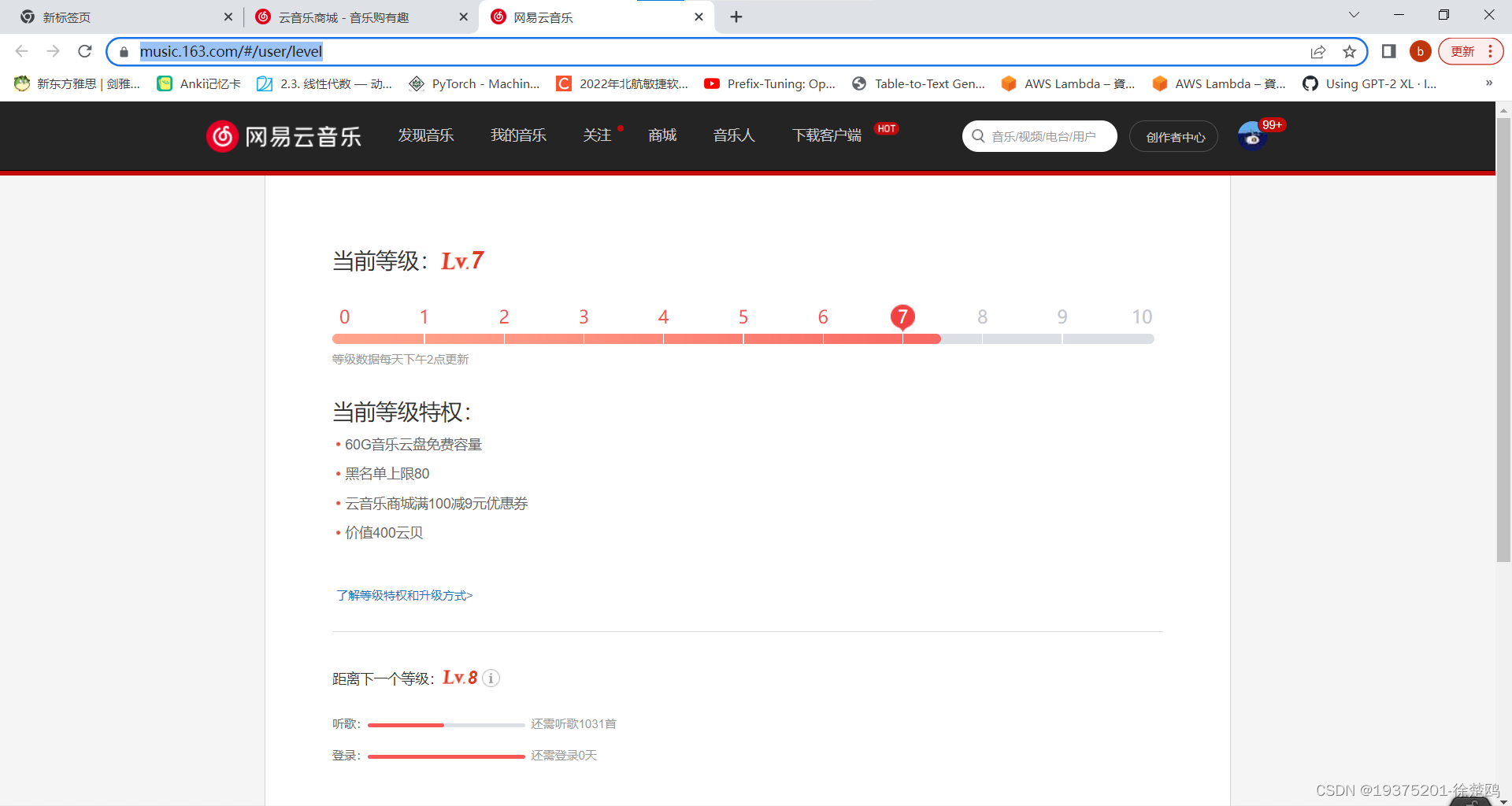Open the user avatar with 99+ badge
Screen dimensions: 1512x806
[x=1252, y=136]
